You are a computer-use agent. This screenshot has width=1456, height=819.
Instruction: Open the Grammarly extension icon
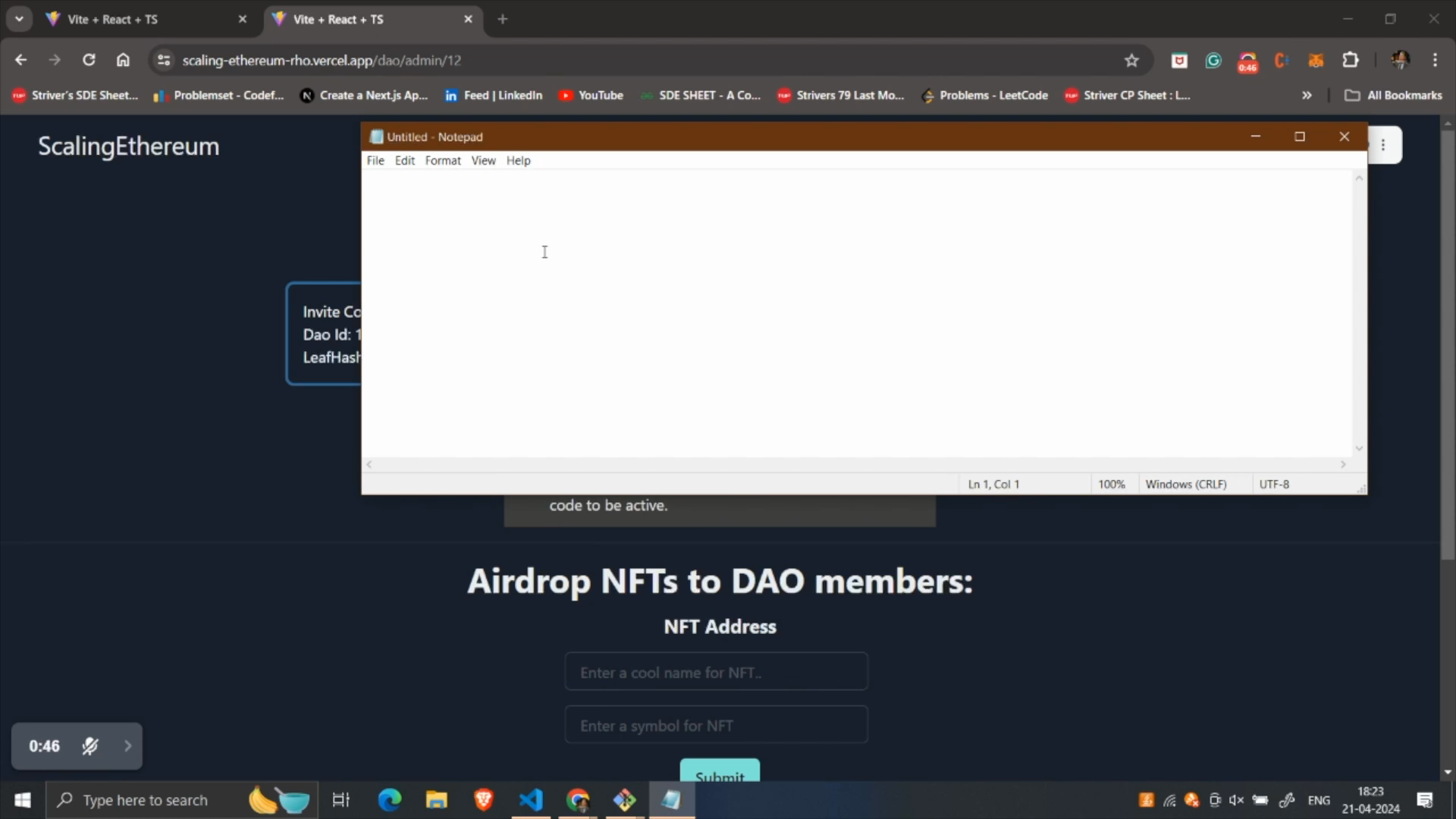pos(1213,60)
